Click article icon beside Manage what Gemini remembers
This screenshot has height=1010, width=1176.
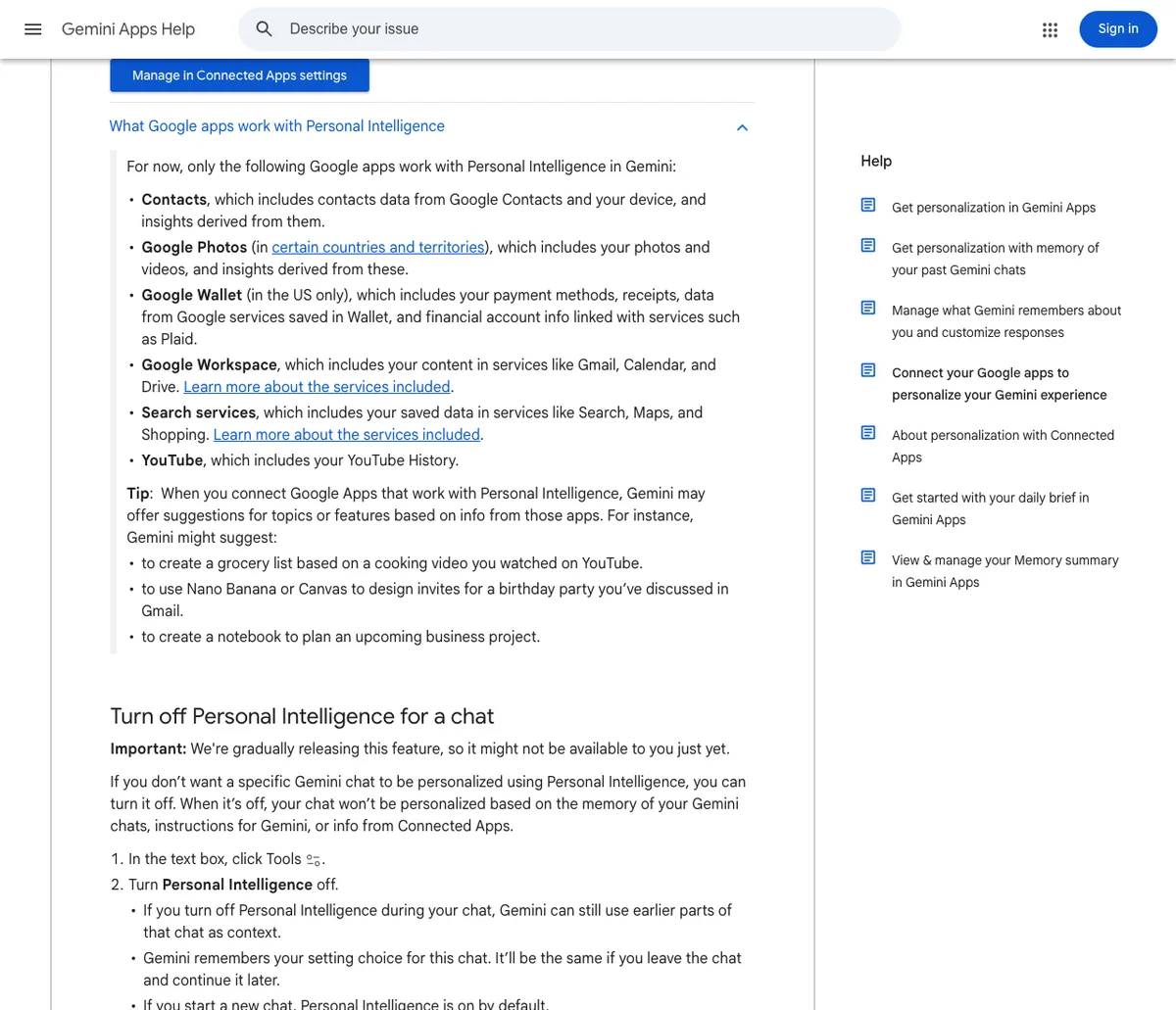click(868, 308)
